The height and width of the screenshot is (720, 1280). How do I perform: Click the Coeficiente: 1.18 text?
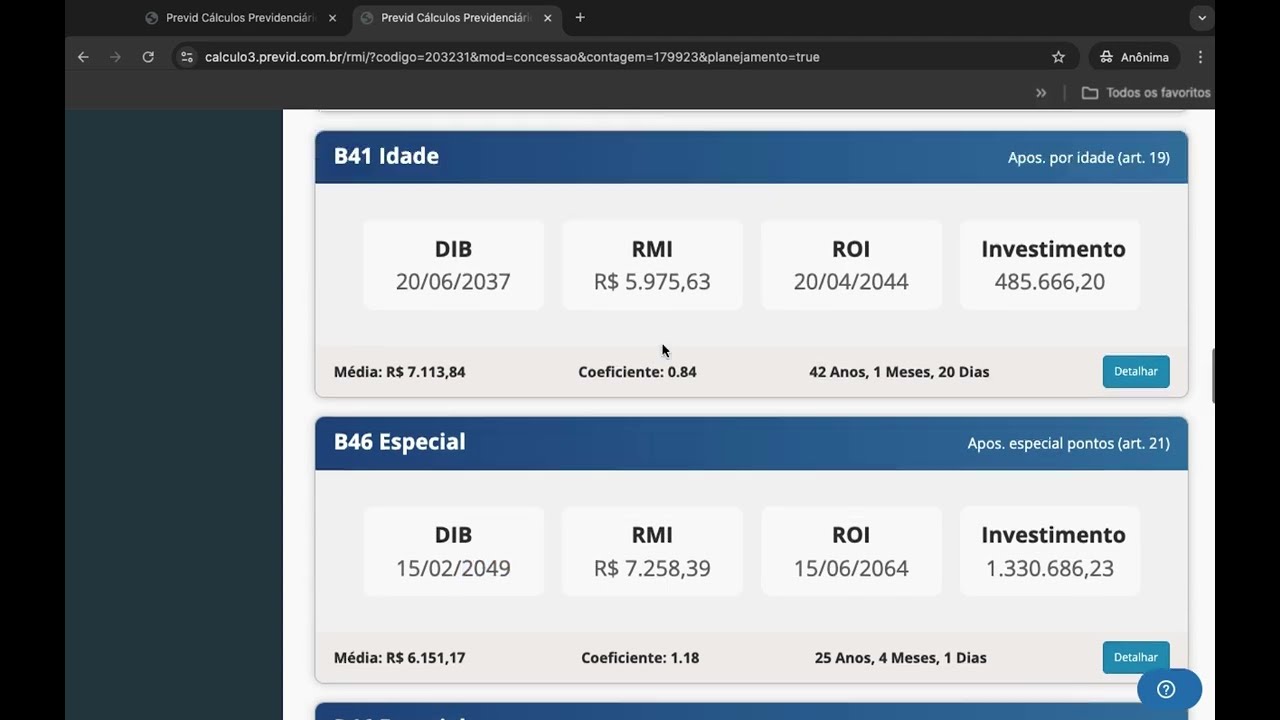tap(640, 658)
